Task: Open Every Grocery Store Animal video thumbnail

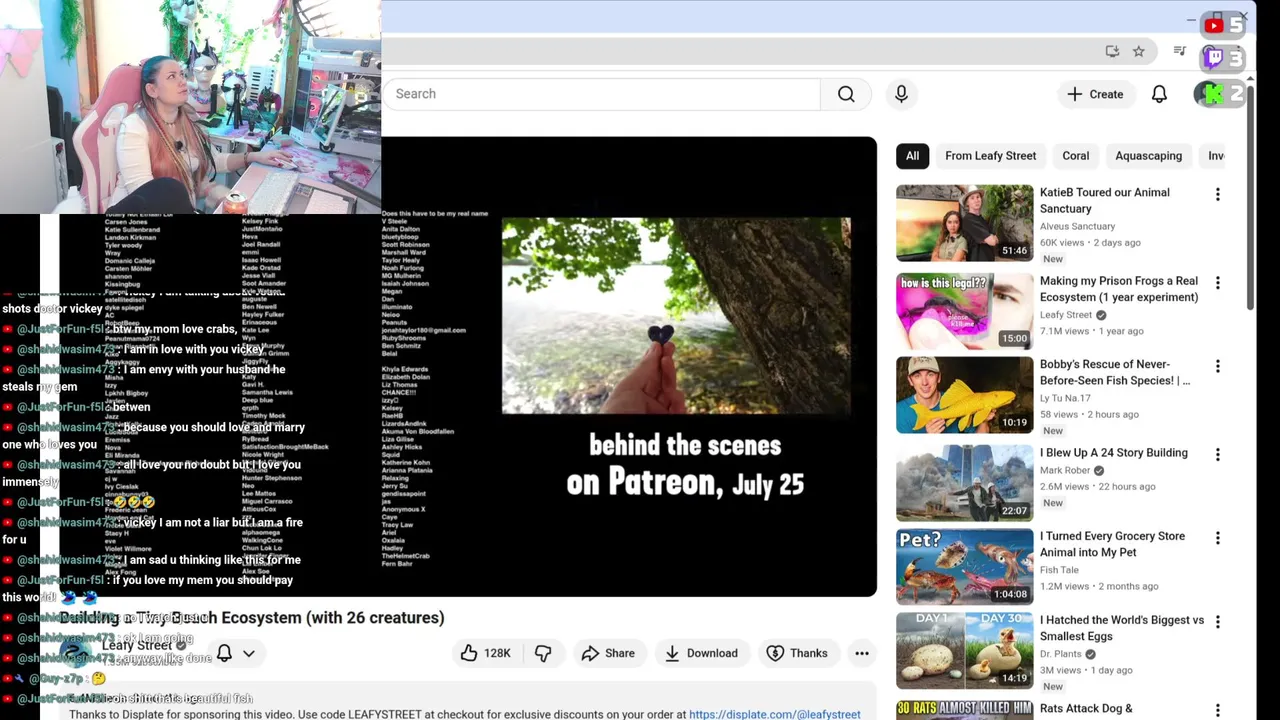Action: [965, 567]
